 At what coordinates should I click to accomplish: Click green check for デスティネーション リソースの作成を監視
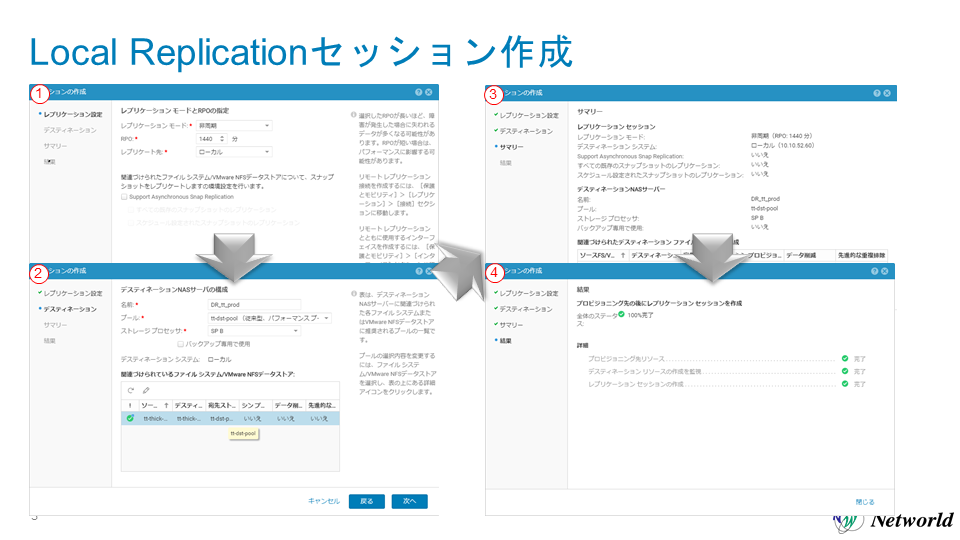click(845, 371)
